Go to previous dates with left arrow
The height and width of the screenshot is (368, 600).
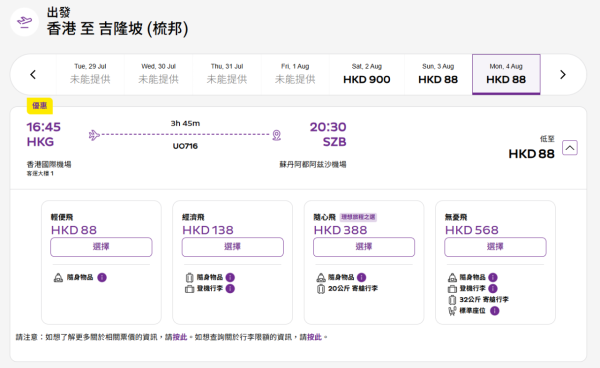coord(33,75)
